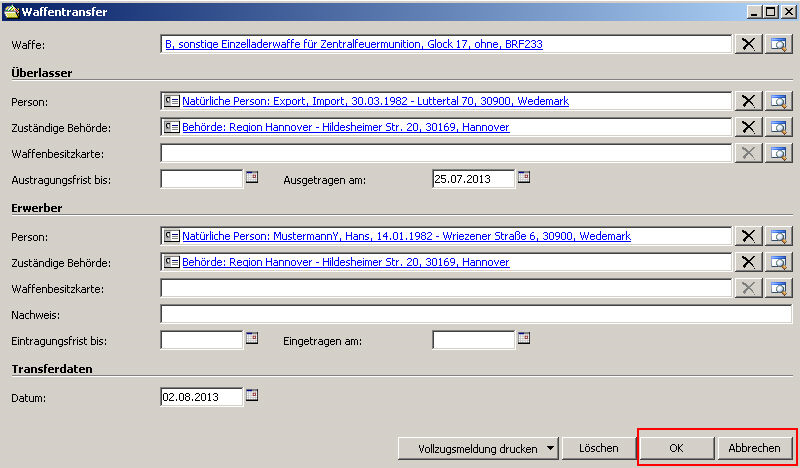Focus the Eingetragen am date field
Viewport: 800px width, 468px height.
pos(472,340)
